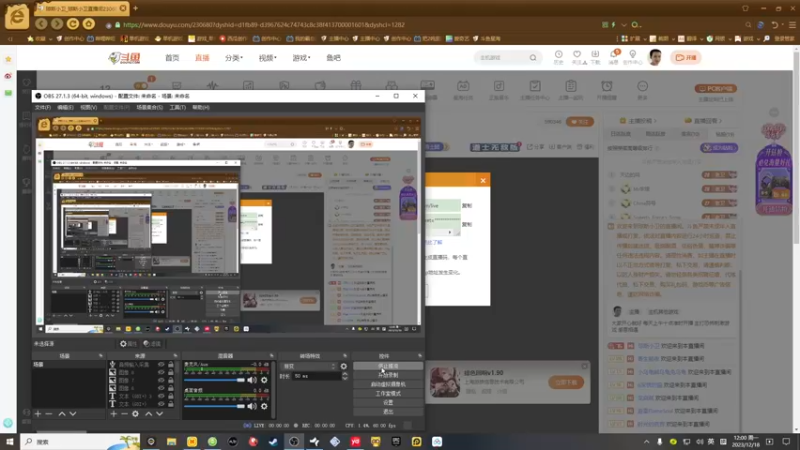Image resolution: width=800 pixels, height=450 pixels.
Task: Move source down in the sources list
Action: (159, 414)
